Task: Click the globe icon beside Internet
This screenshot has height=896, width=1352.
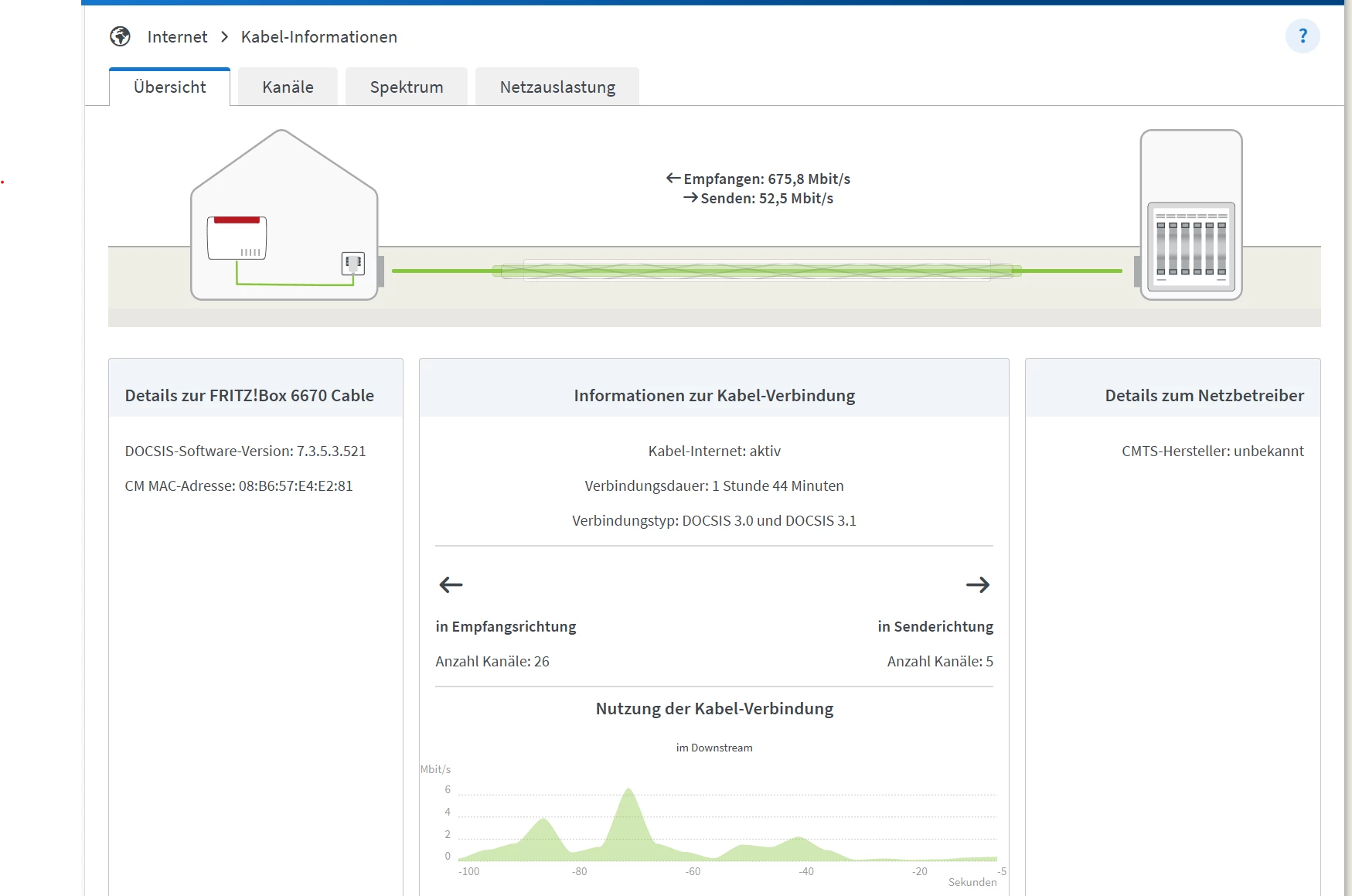Action: [120, 36]
